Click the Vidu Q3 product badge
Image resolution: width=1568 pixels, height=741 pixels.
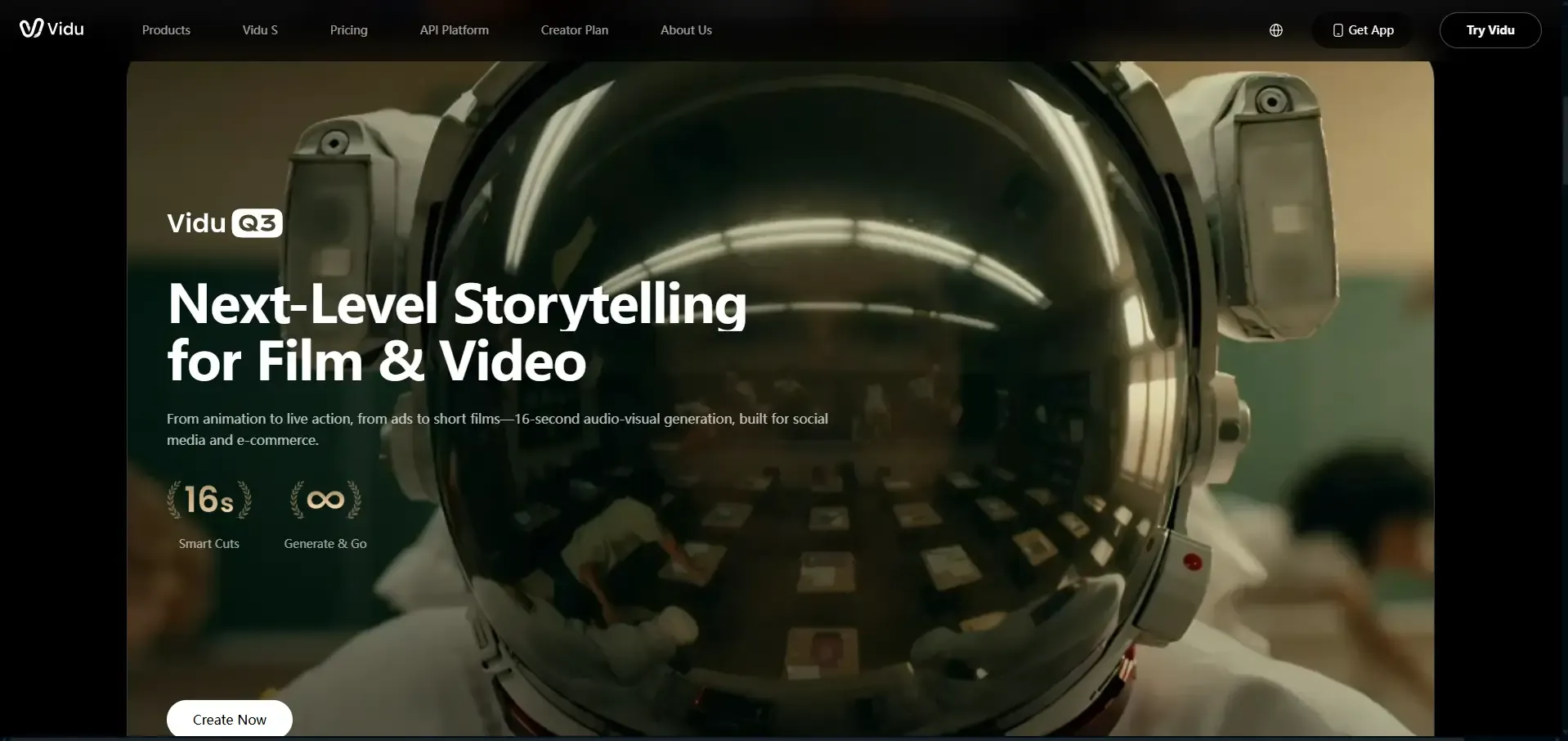pos(225,223)
